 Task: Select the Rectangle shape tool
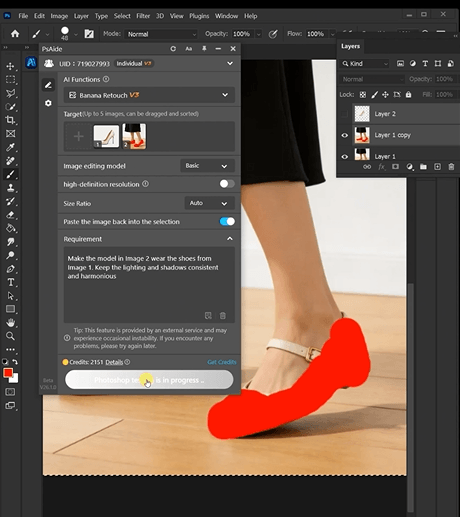click(x=10, y=309)
